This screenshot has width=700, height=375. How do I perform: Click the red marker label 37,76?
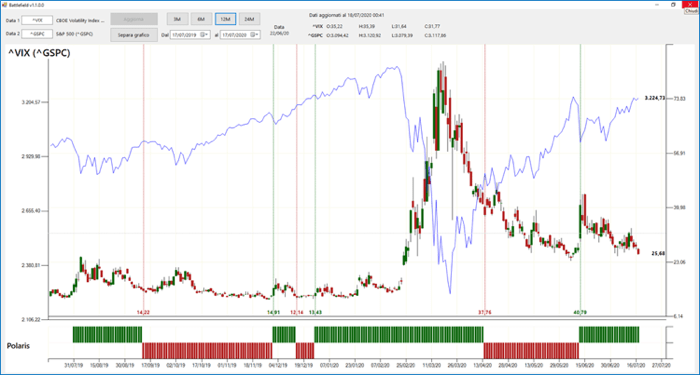pos(485,312)
